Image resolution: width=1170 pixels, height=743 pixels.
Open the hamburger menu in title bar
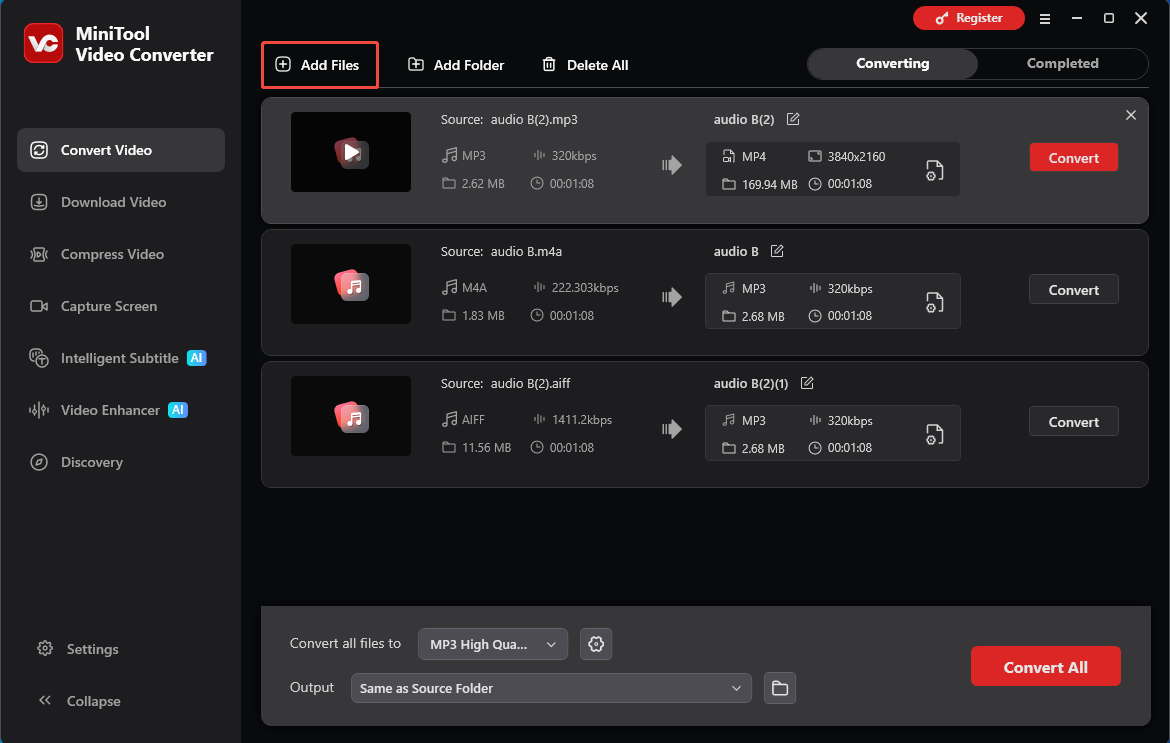tap(1045, 19)
